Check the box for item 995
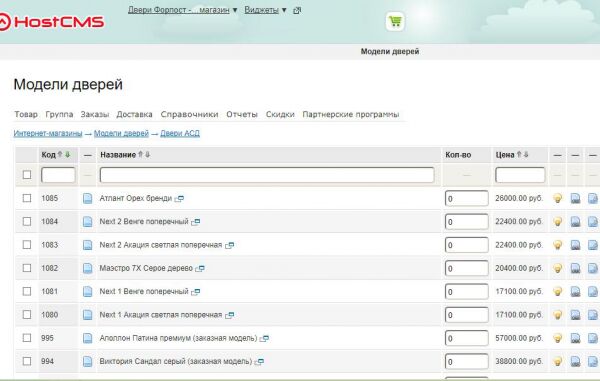600x381 pixels. tap(27, 338)
